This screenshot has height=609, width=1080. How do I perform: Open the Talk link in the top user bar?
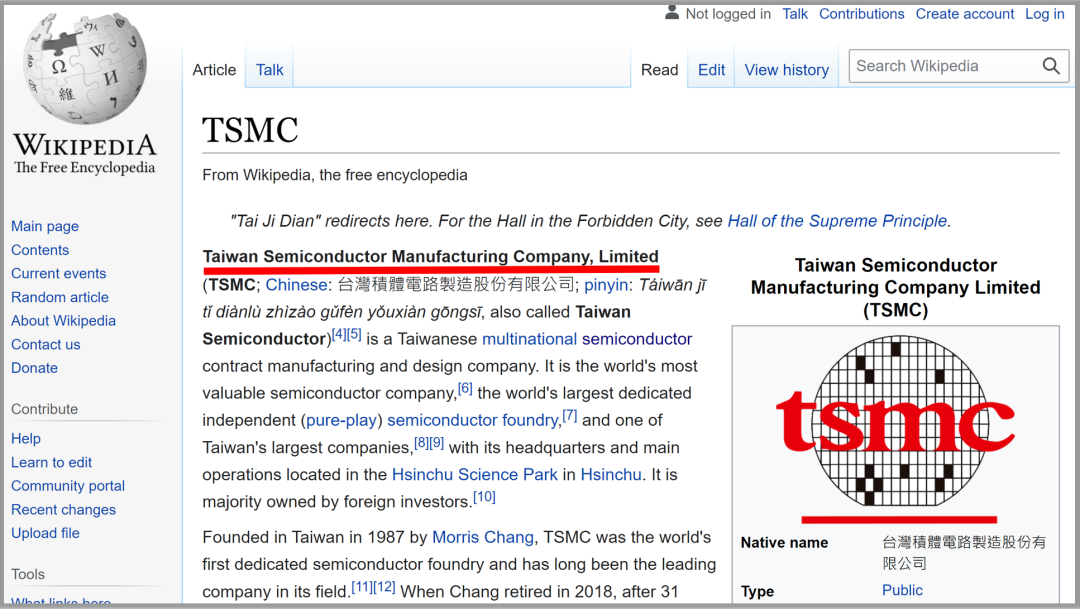pyautogui.click(x=795, y=14)
